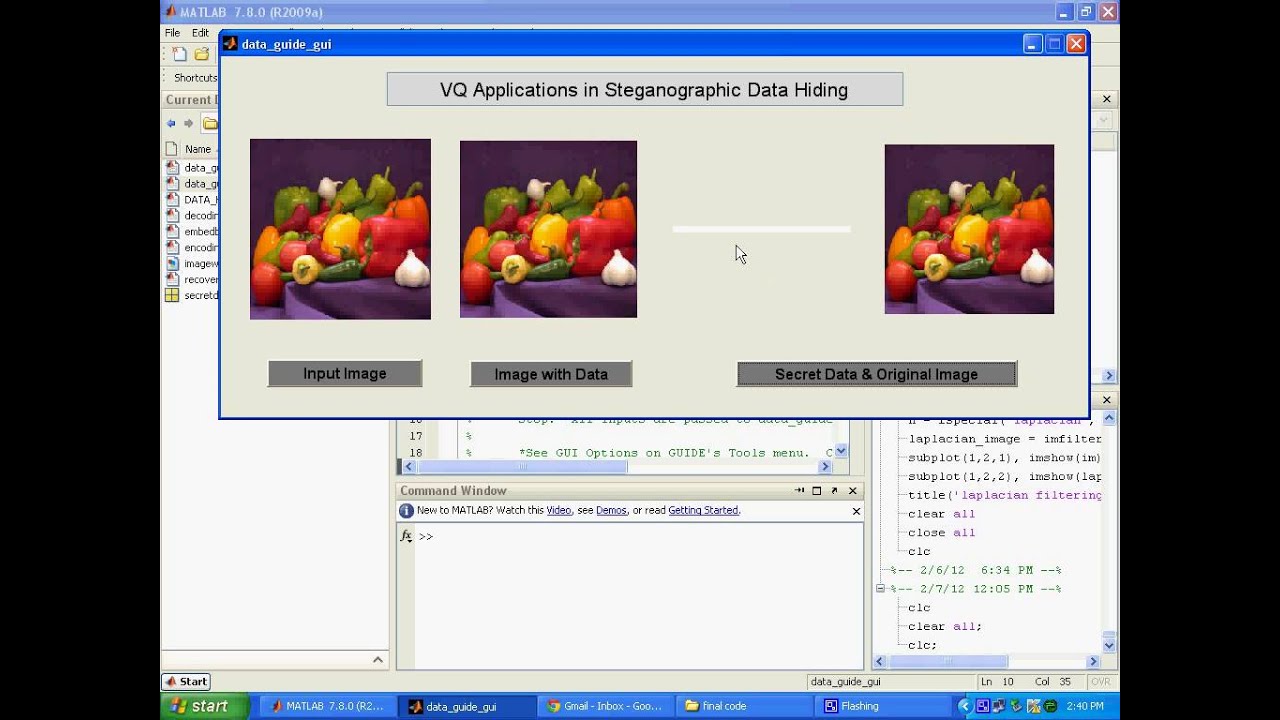Image resolution: width=1280 pixels, height=720 pixels.
Task: Select 'clear all' in Command History
Action: 941,514
